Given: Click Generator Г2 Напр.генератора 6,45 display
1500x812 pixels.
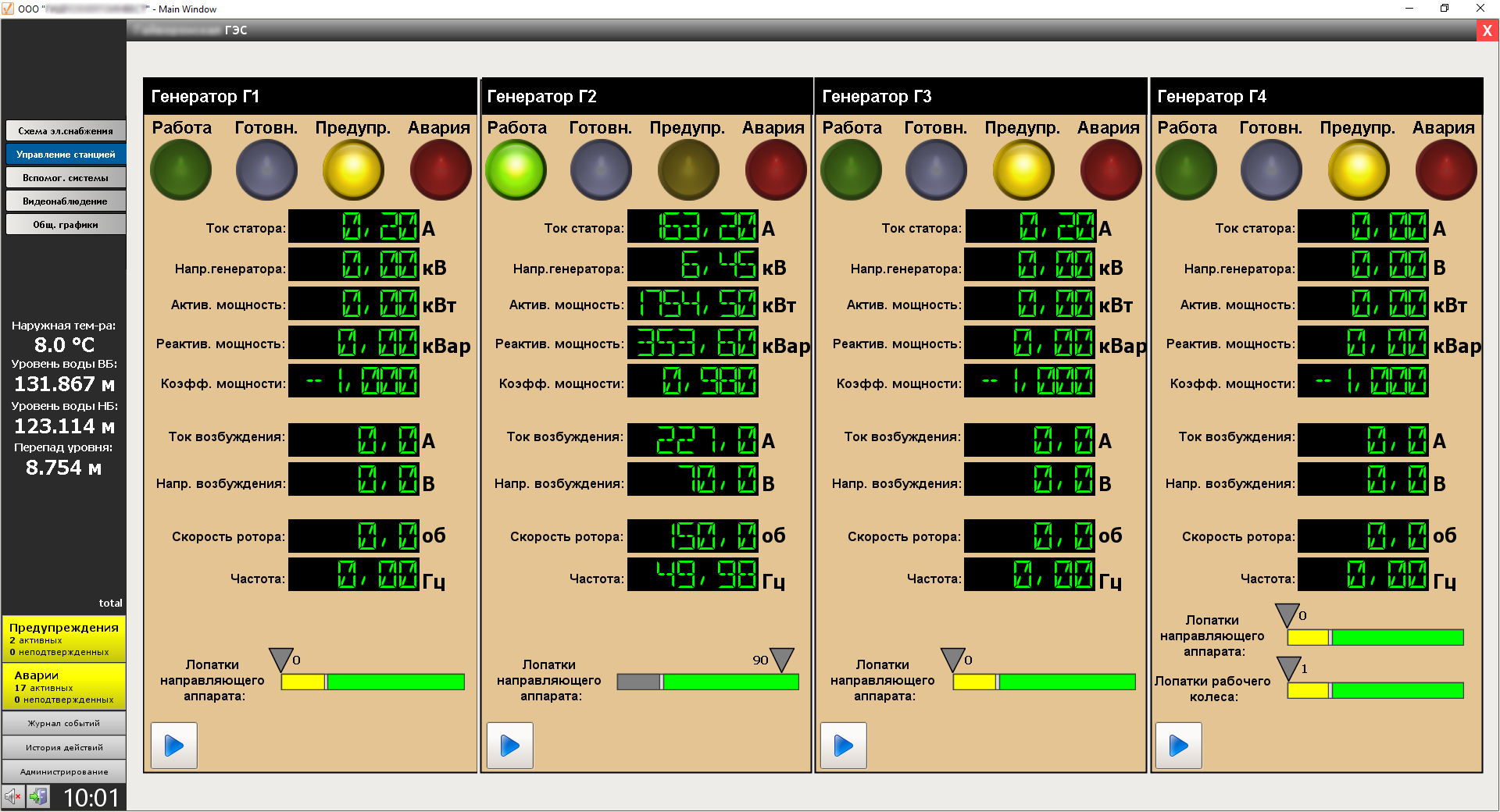Looking at the screenshot, I should click(693, 265).
